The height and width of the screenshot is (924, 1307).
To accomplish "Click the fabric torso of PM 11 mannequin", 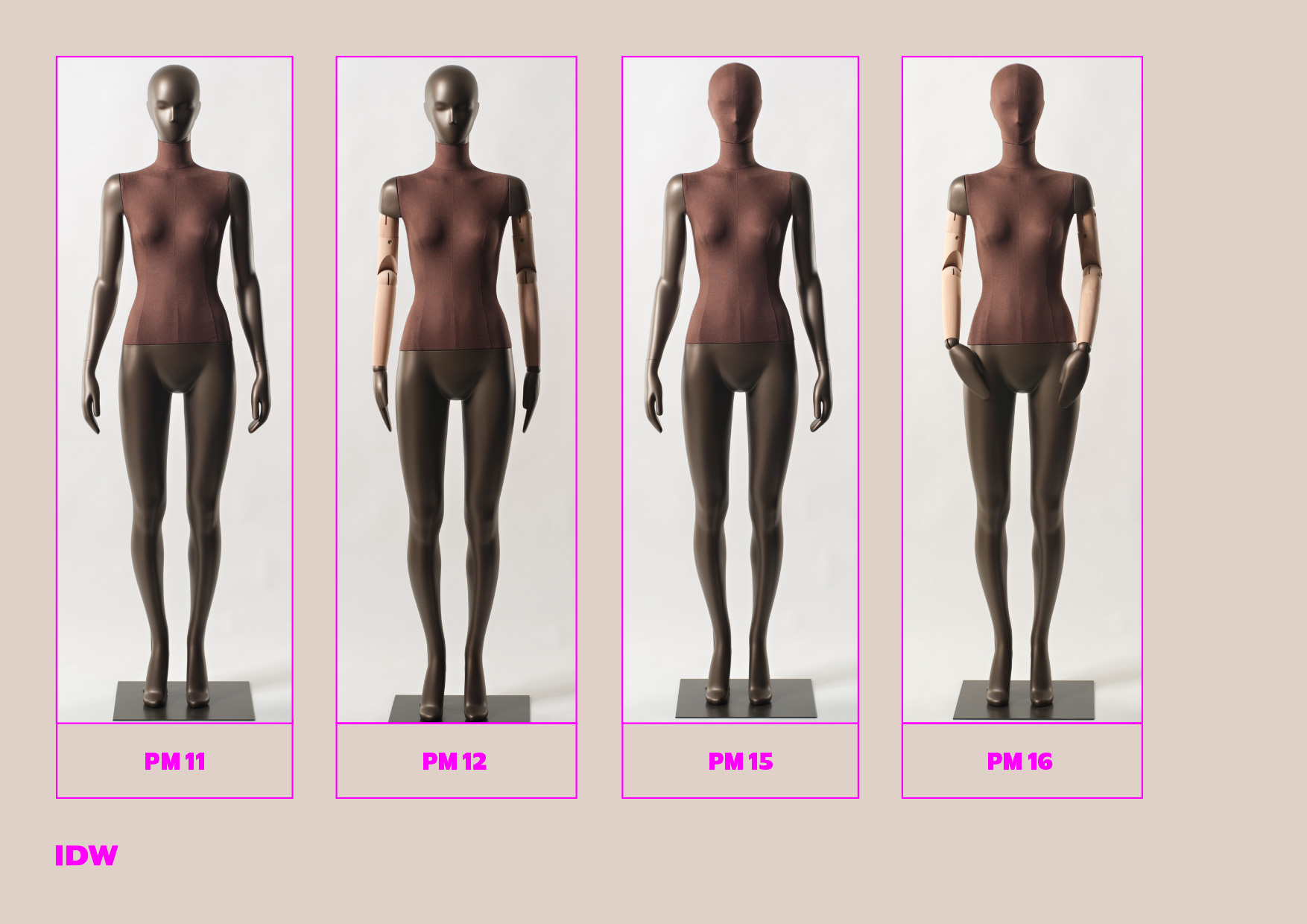I will tap(176, 261).
